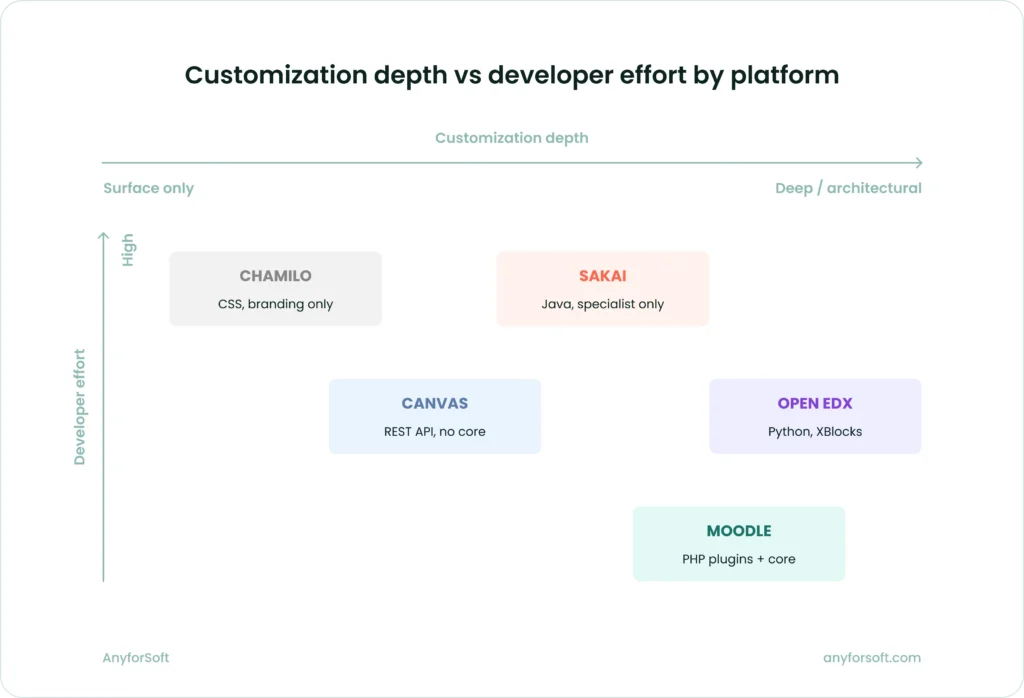1024x698 pixels.
Task: Toggle the 'REST API, no core' label
Action: click(434, 431)
